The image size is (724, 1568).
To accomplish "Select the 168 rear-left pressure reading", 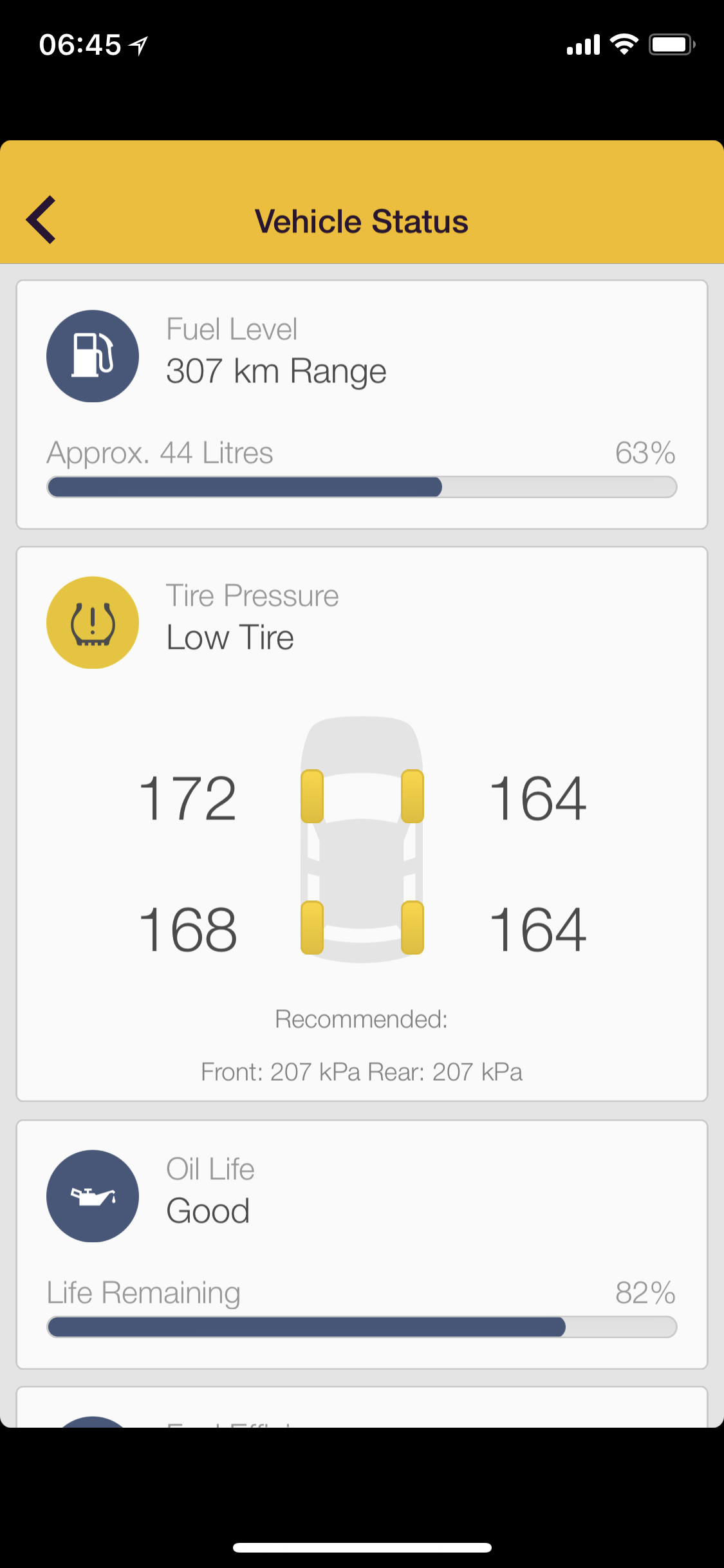I will tap(188, 929).
